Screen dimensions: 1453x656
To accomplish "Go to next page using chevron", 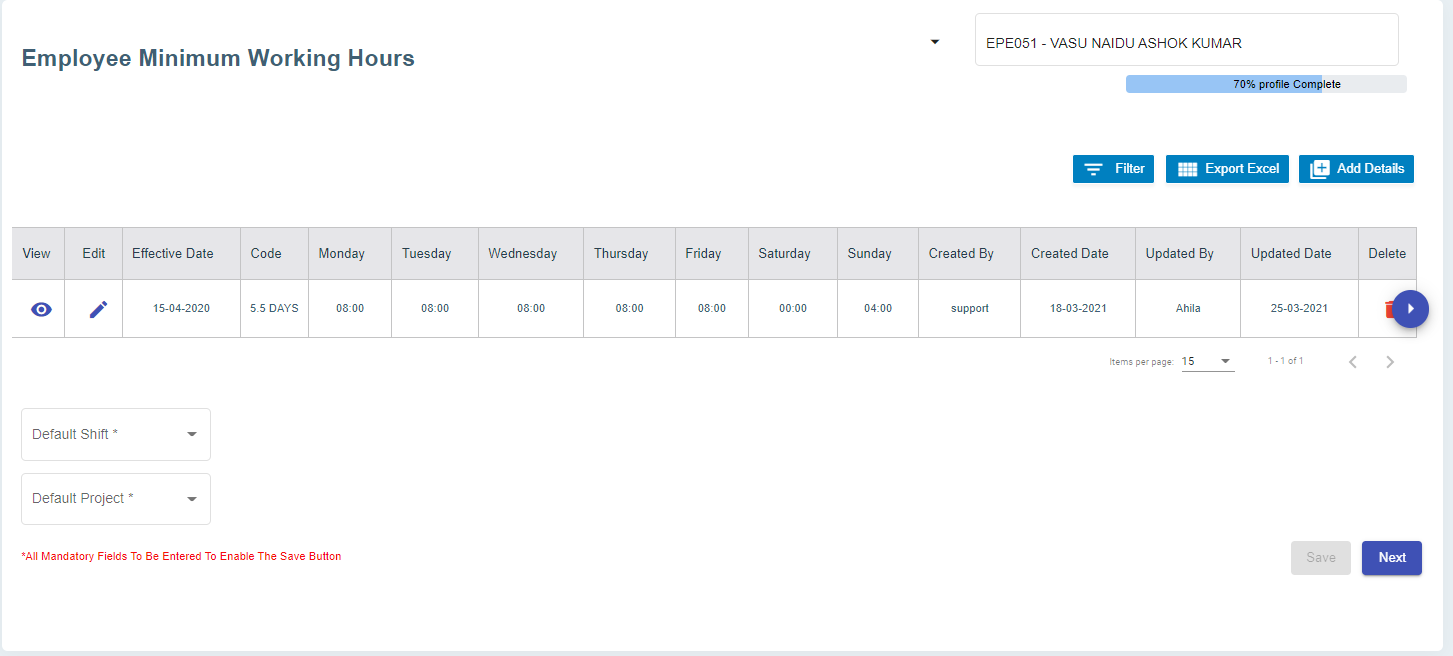I will coord(1389,362).
